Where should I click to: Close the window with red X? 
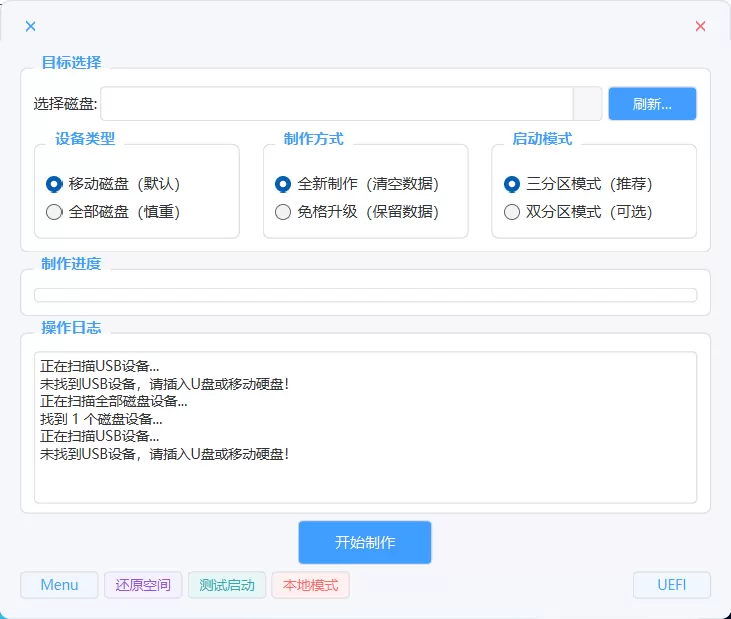click(x=700, y=26)
